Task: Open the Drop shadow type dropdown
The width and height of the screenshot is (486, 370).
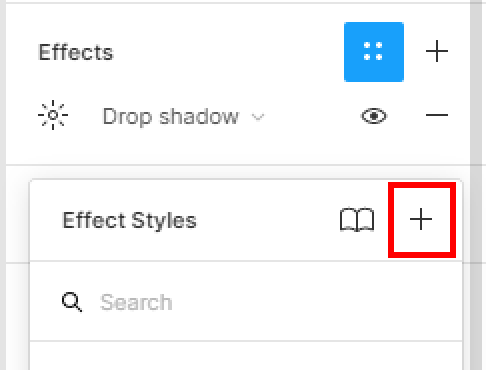Action: coord(183,117)
